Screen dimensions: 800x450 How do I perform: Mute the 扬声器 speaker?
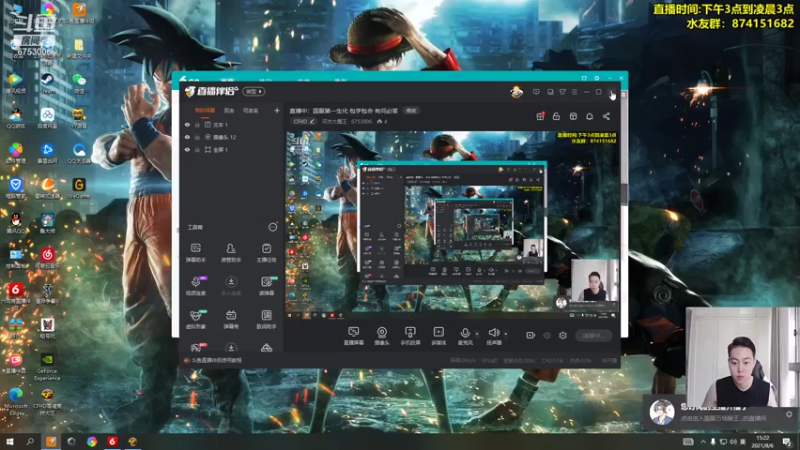click(x=493, y=335)
